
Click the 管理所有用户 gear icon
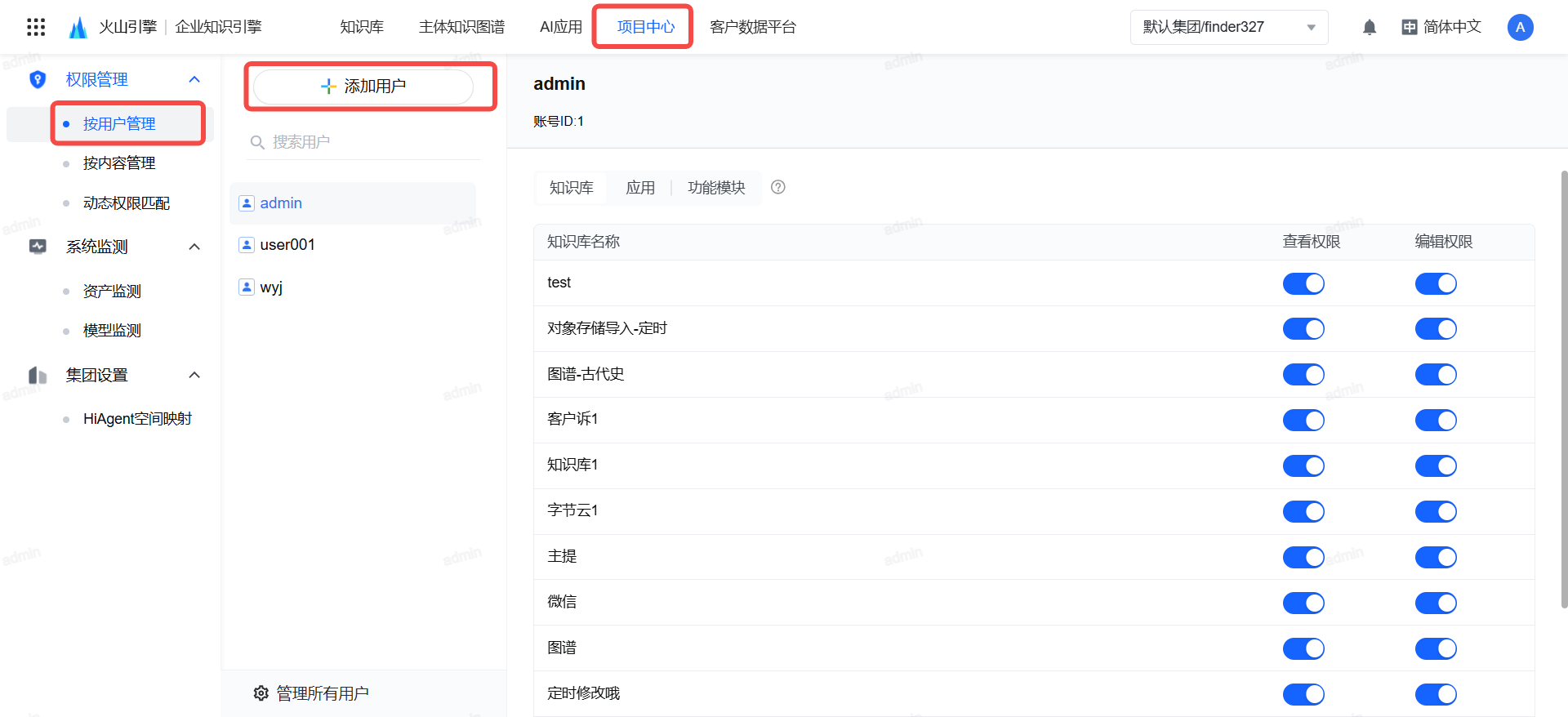click(x=261, y=693)
